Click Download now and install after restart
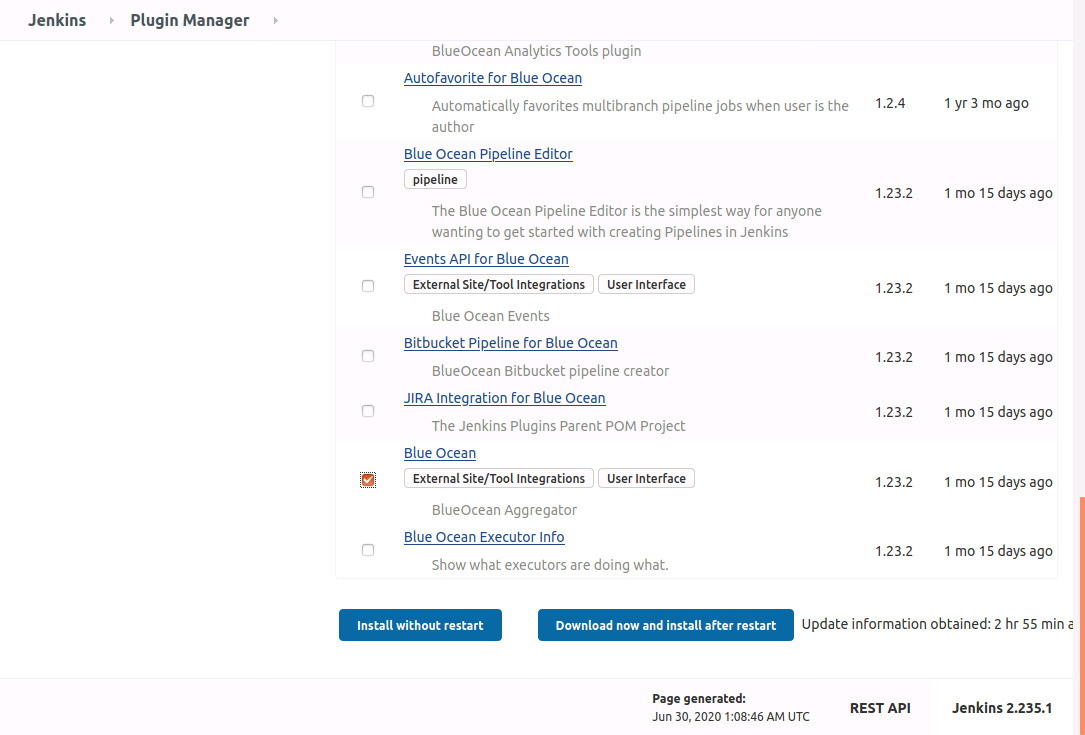1085x735 pixels. [x=665, y=625]
